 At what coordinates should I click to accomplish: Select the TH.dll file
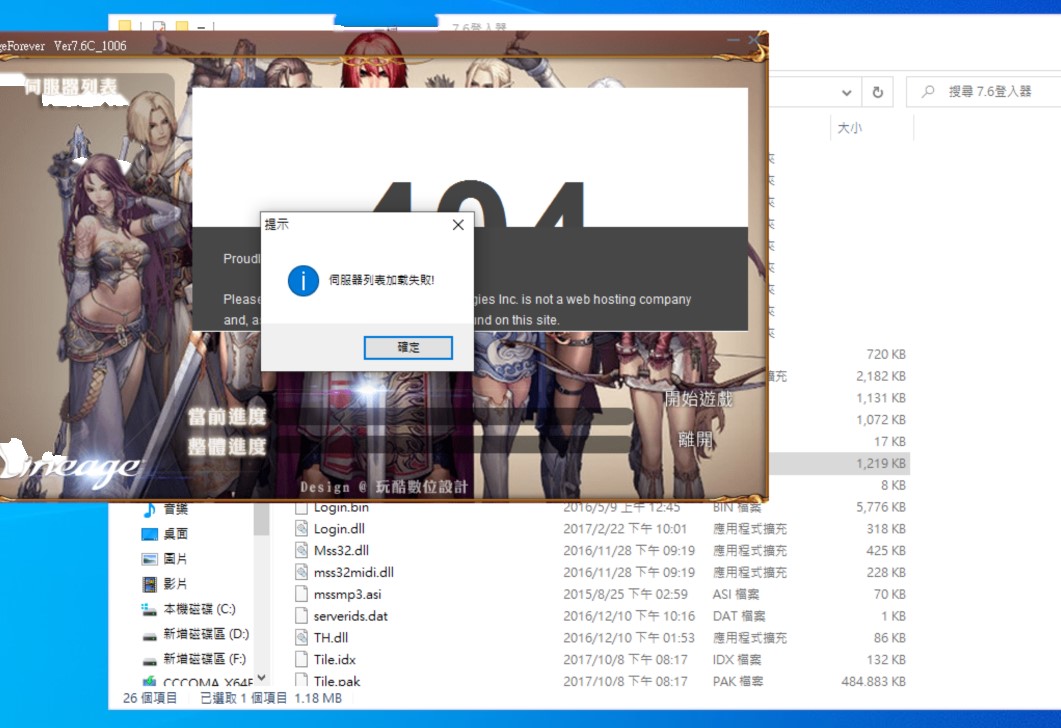point(331,638)
